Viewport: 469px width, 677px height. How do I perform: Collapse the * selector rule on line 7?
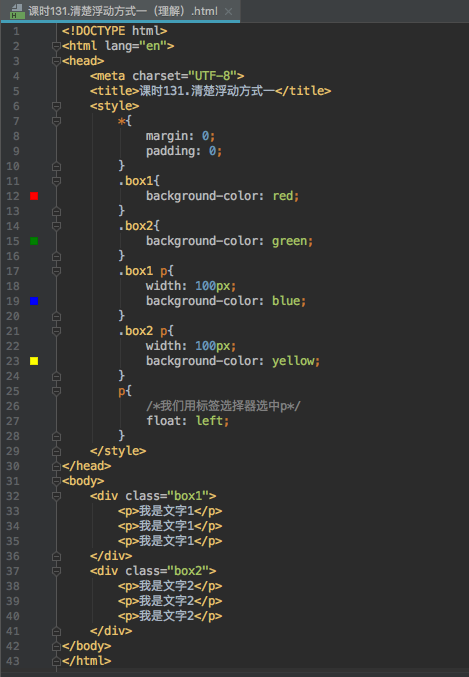click(56, 121)
